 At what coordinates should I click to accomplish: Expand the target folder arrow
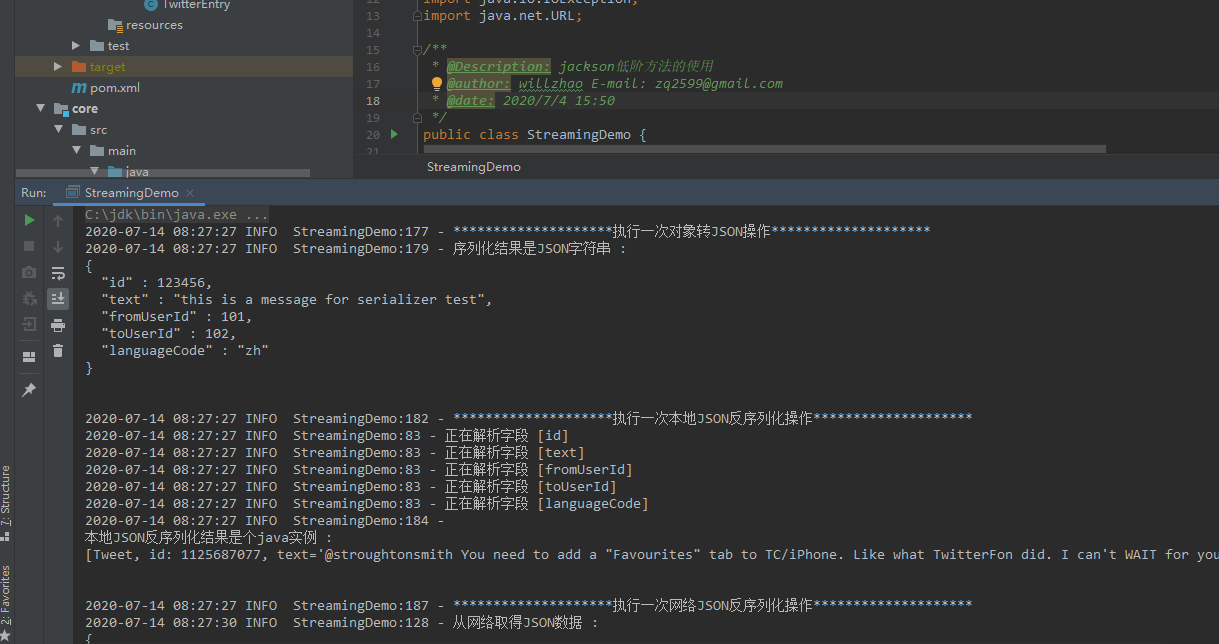(x=58, y=67)
